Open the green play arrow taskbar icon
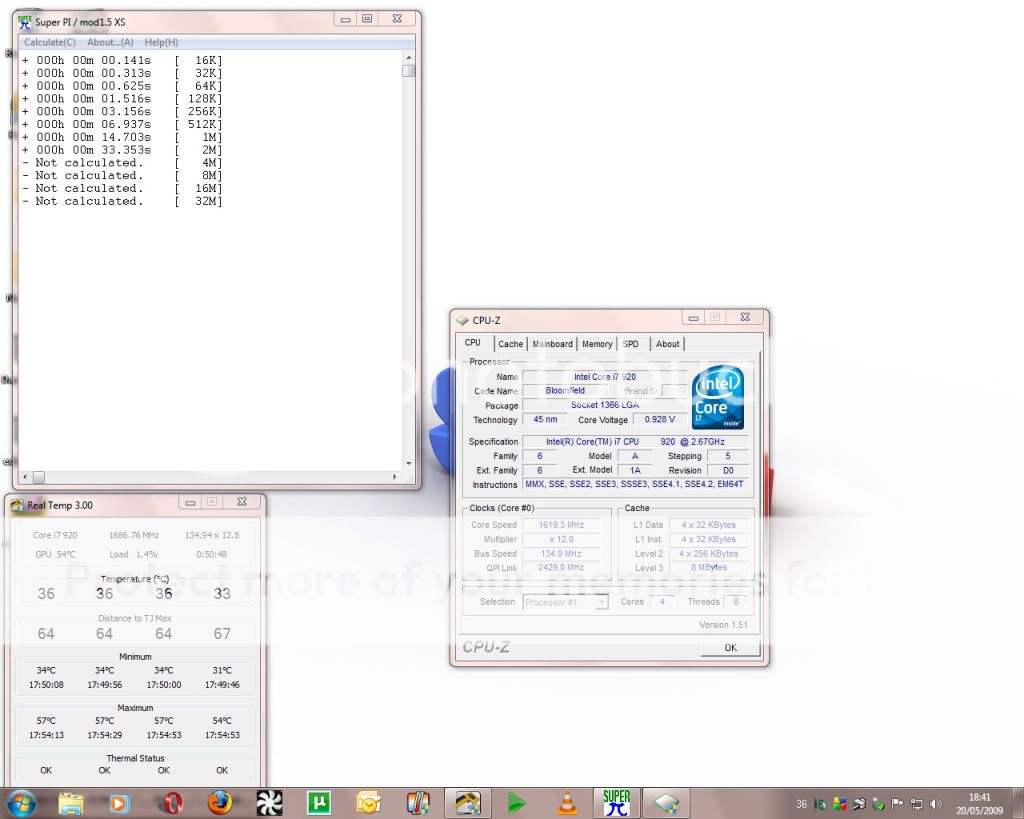Image resolution: width=1024 pixels, height=819 pixels. (x=517, y=803)
